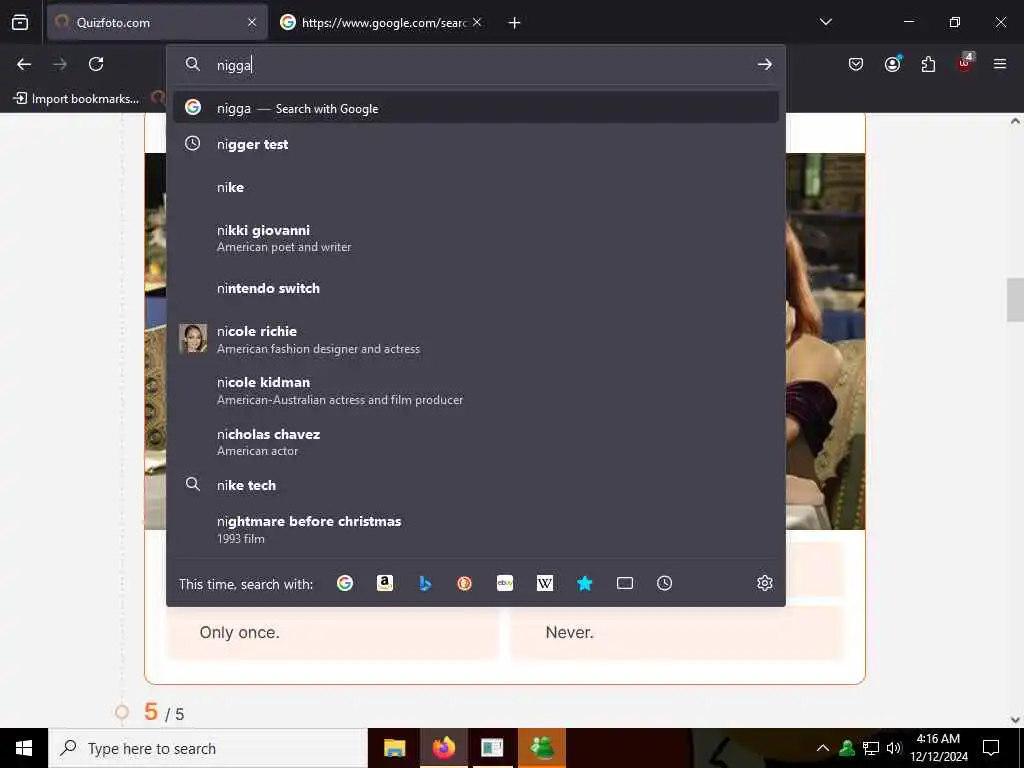Search this time with Wikipedia

point(545,583)
